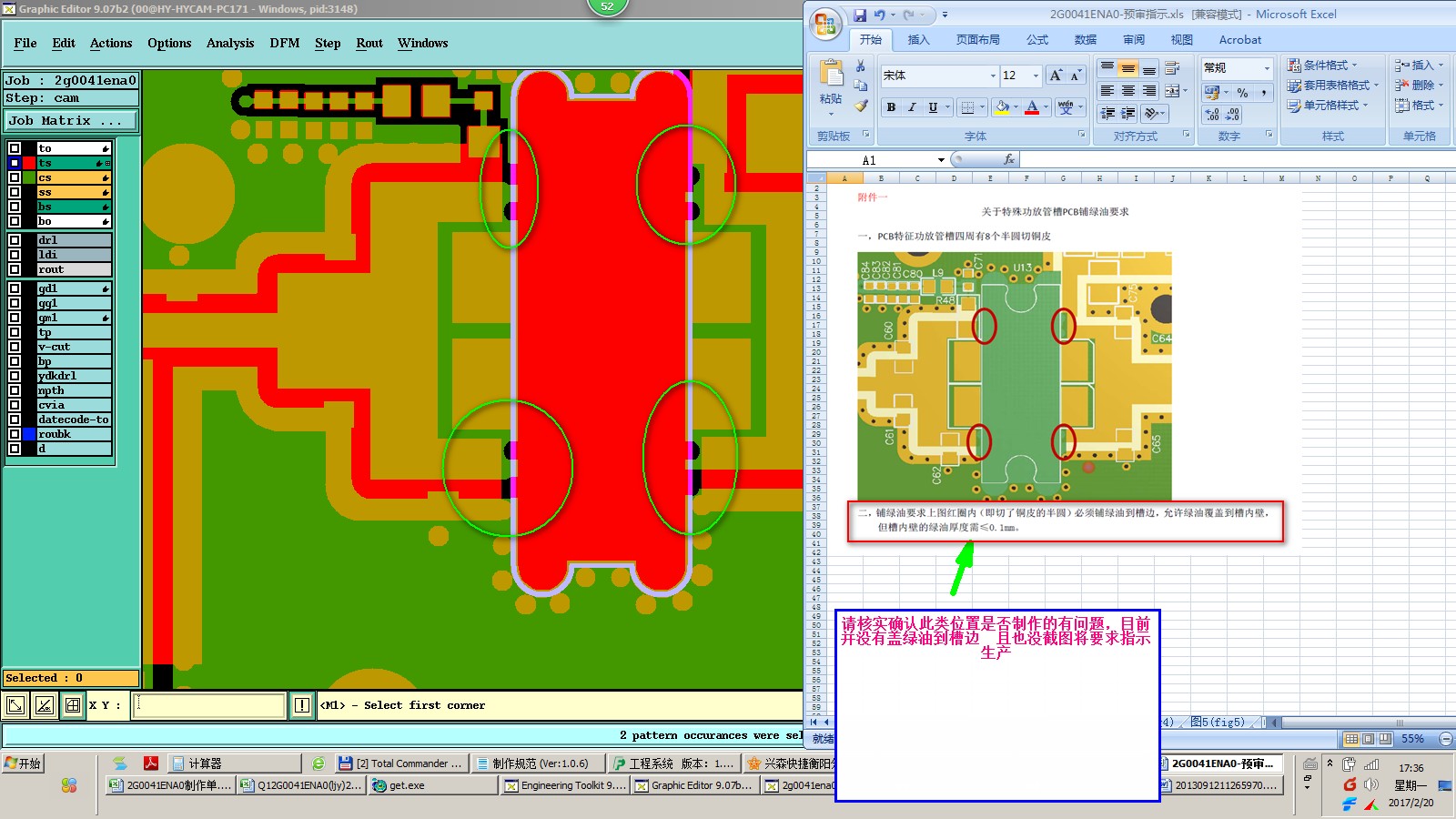Screen dimensions: 1456x819
Task: Save the Excel workbook from quick access toolbar
Action: point(860,15)
